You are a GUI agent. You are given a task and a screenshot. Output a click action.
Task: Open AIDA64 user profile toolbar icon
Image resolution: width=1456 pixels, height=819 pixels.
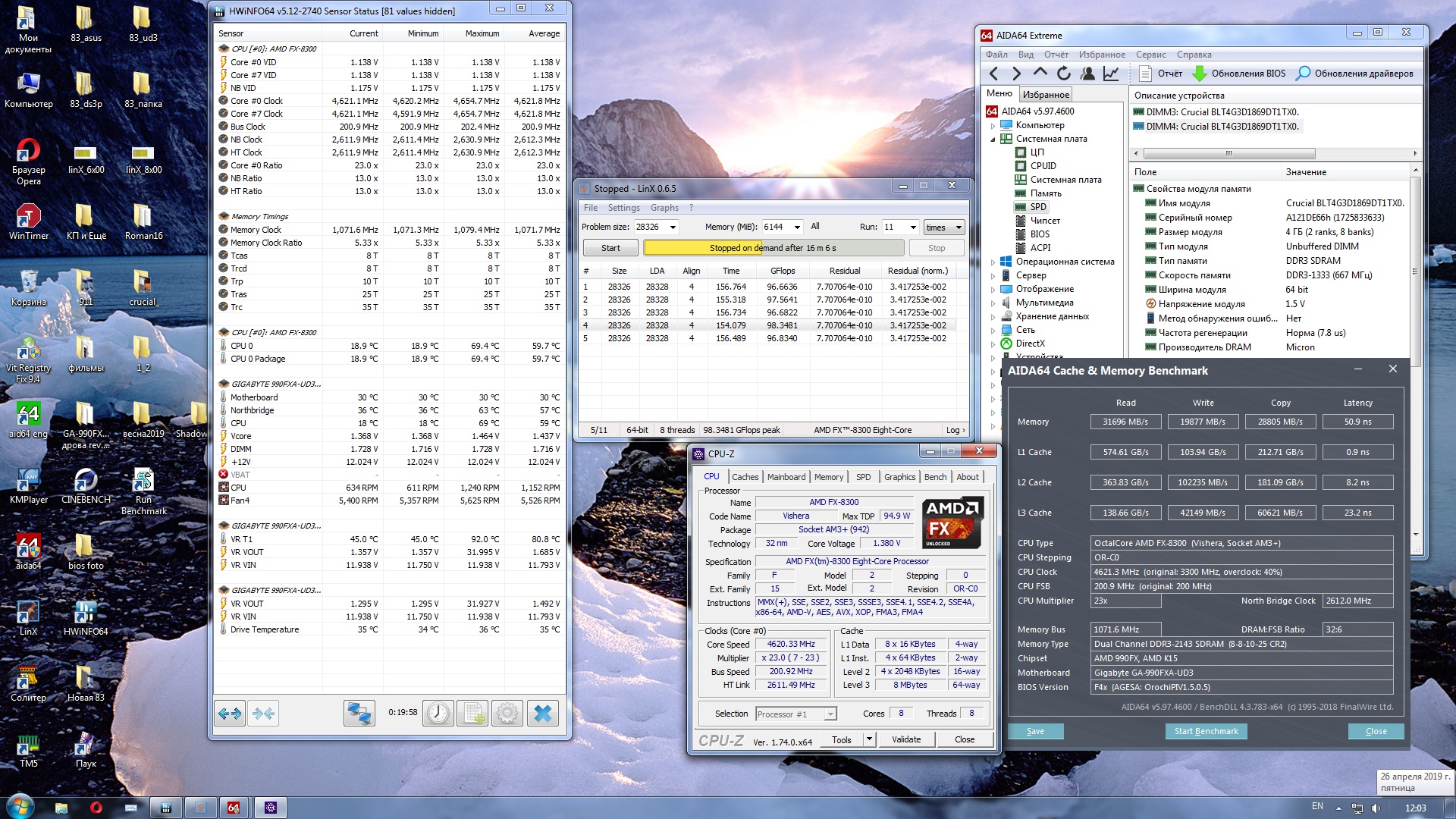click(1087, 74)
